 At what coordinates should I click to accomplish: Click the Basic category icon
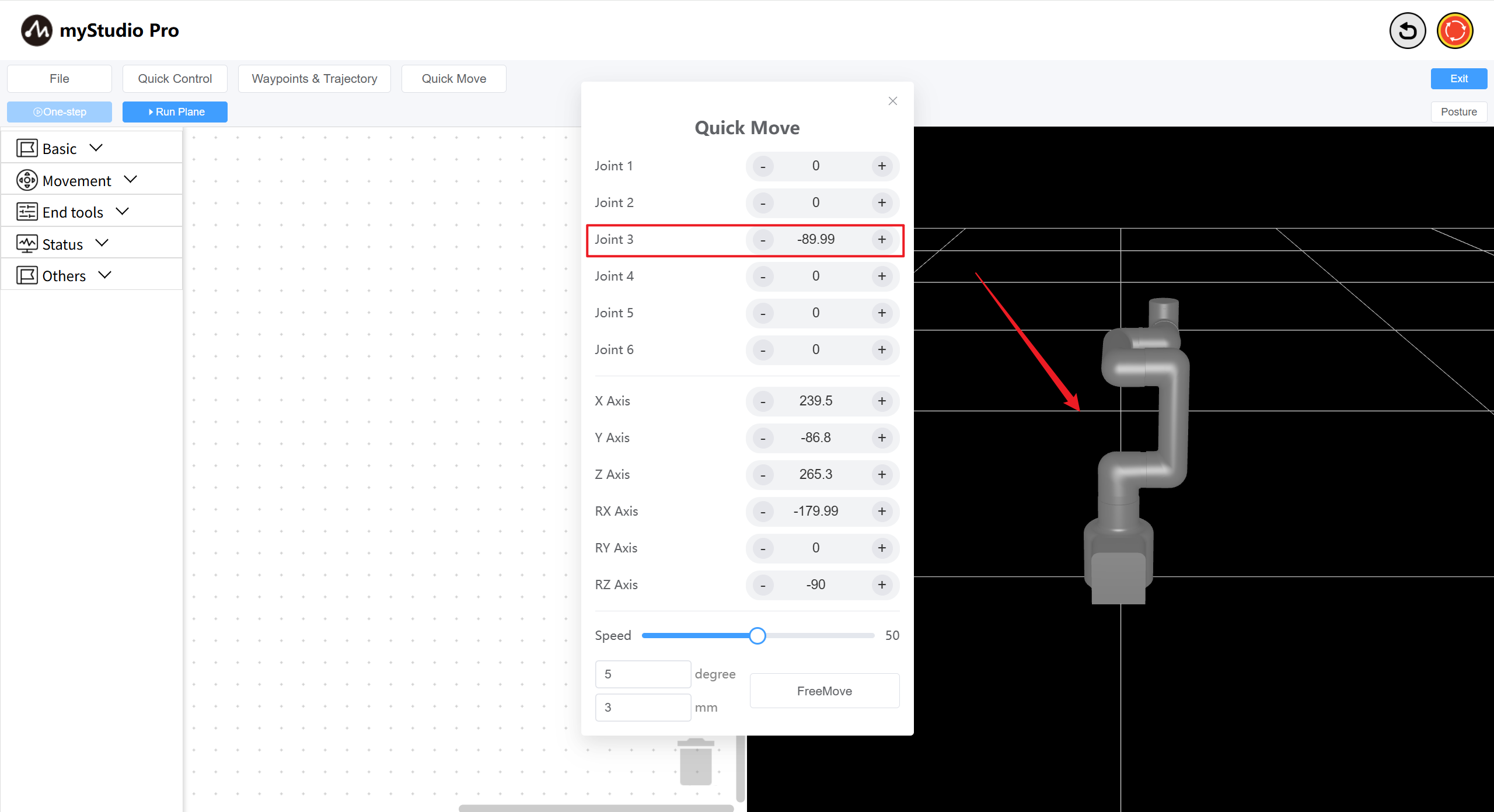pos(27,149)
